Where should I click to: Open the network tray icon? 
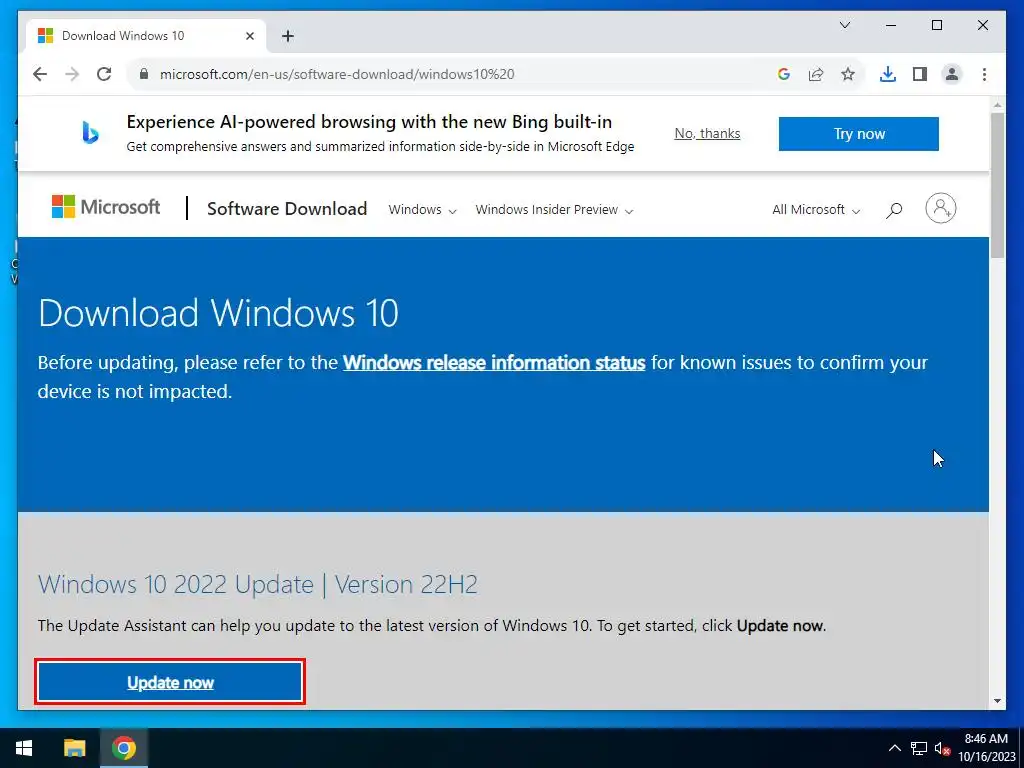click(919, 748)
